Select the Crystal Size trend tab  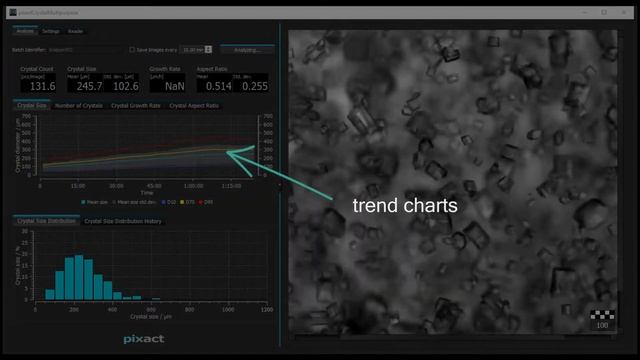(x=31, y=105)
